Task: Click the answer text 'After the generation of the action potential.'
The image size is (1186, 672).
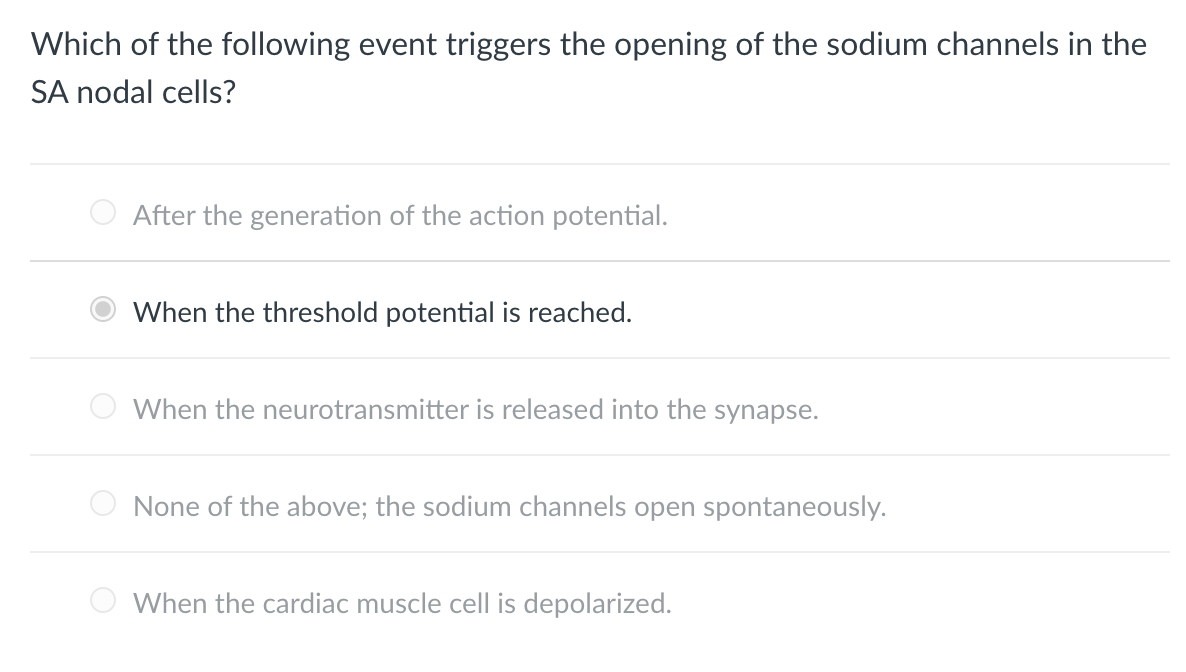Action: click(x=400, y=216)
